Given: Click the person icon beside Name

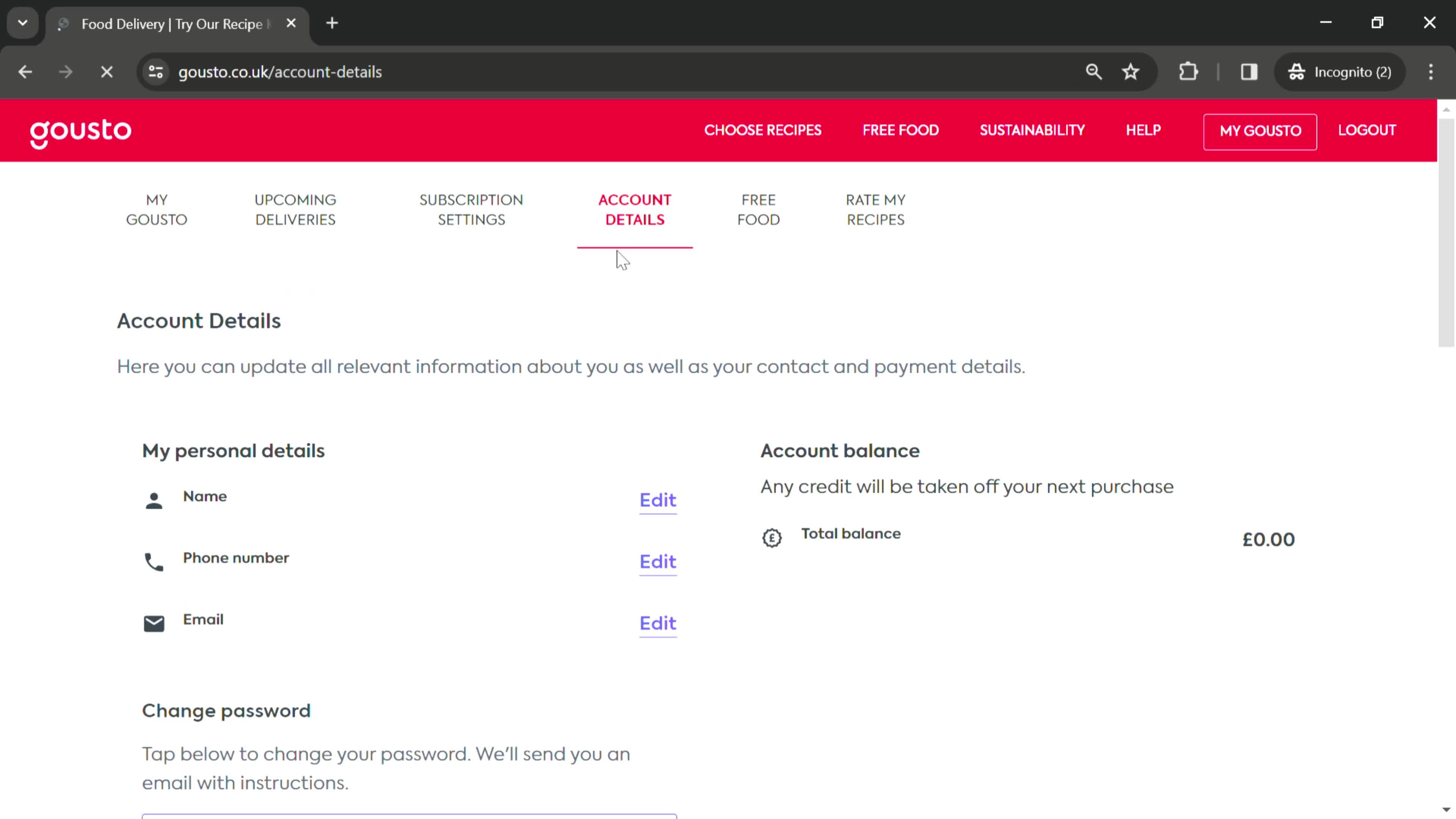Looking at the screenshot, I should pos(154,501).
